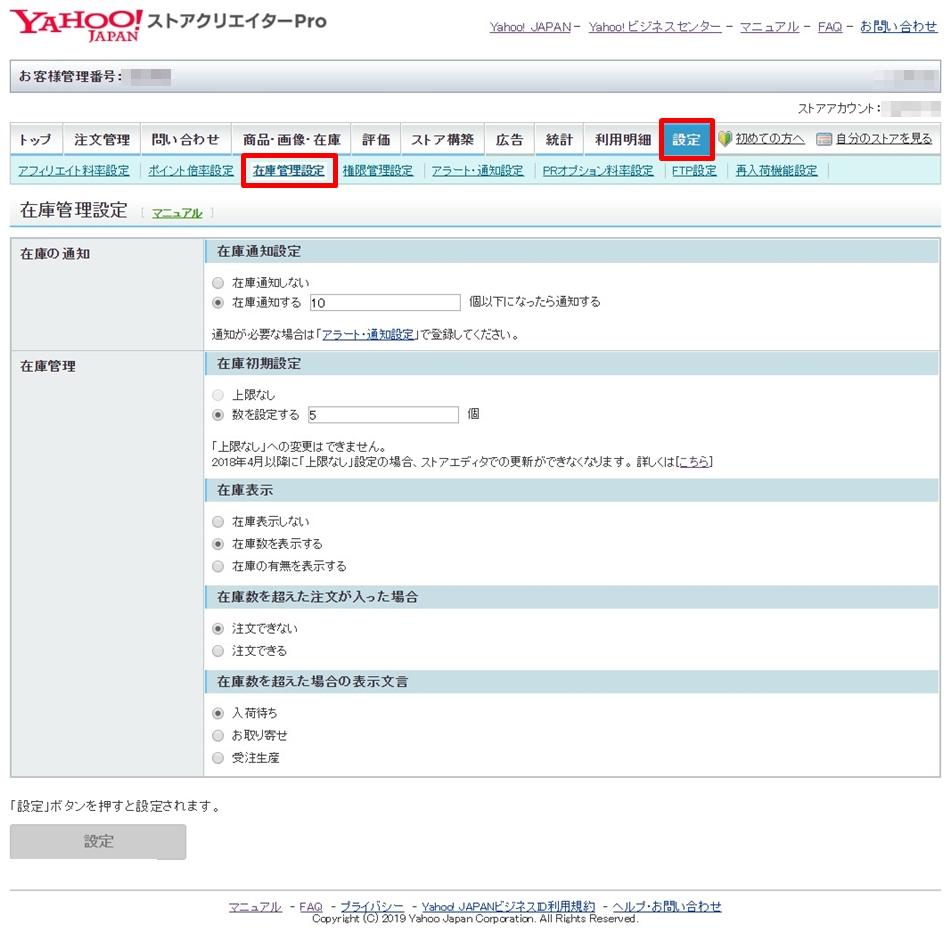Open the 統計 tab
950x932 pixels.
(559, 139)
